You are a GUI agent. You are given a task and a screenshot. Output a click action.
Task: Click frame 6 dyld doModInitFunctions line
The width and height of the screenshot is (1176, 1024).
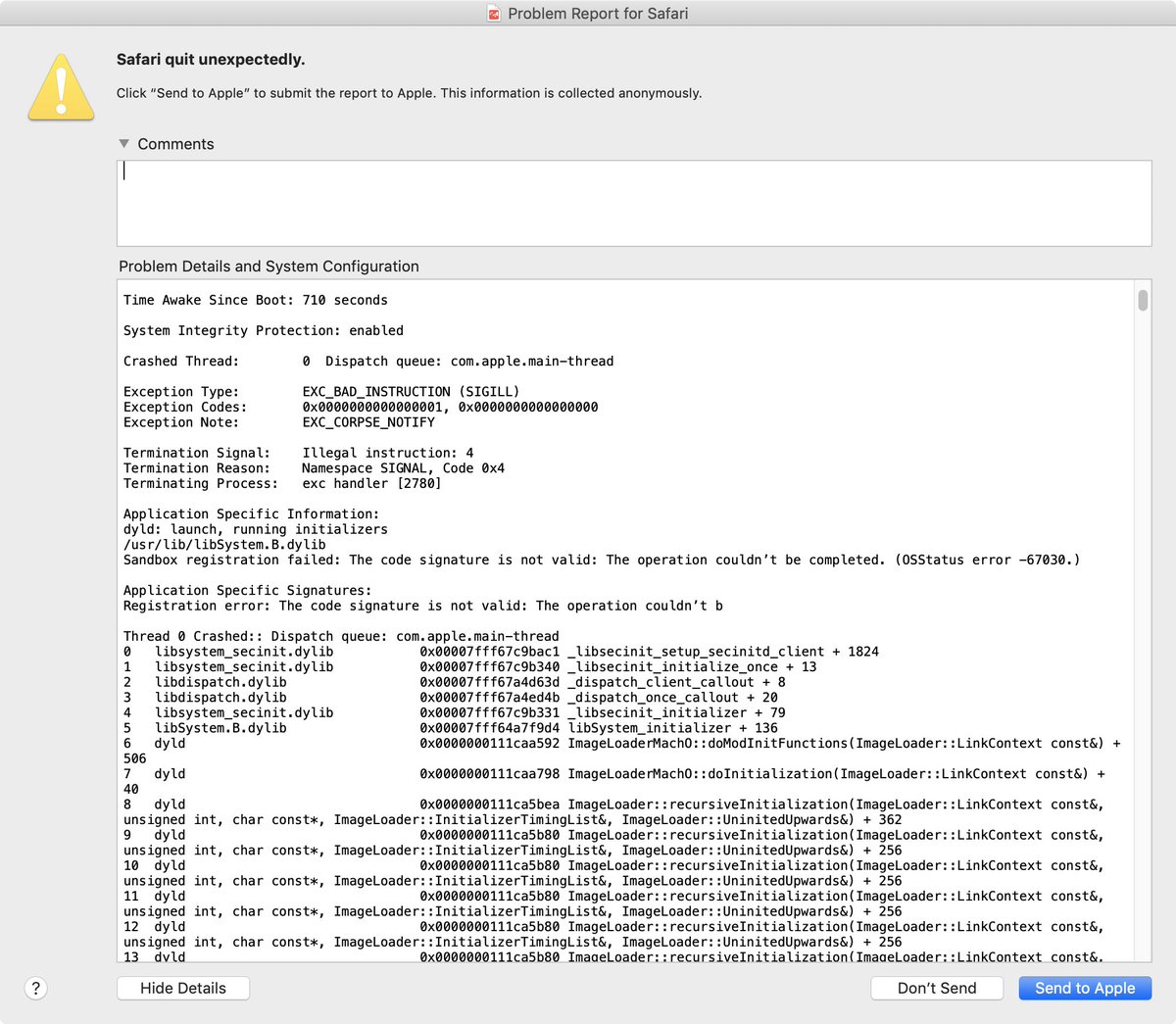coord(622,751)
